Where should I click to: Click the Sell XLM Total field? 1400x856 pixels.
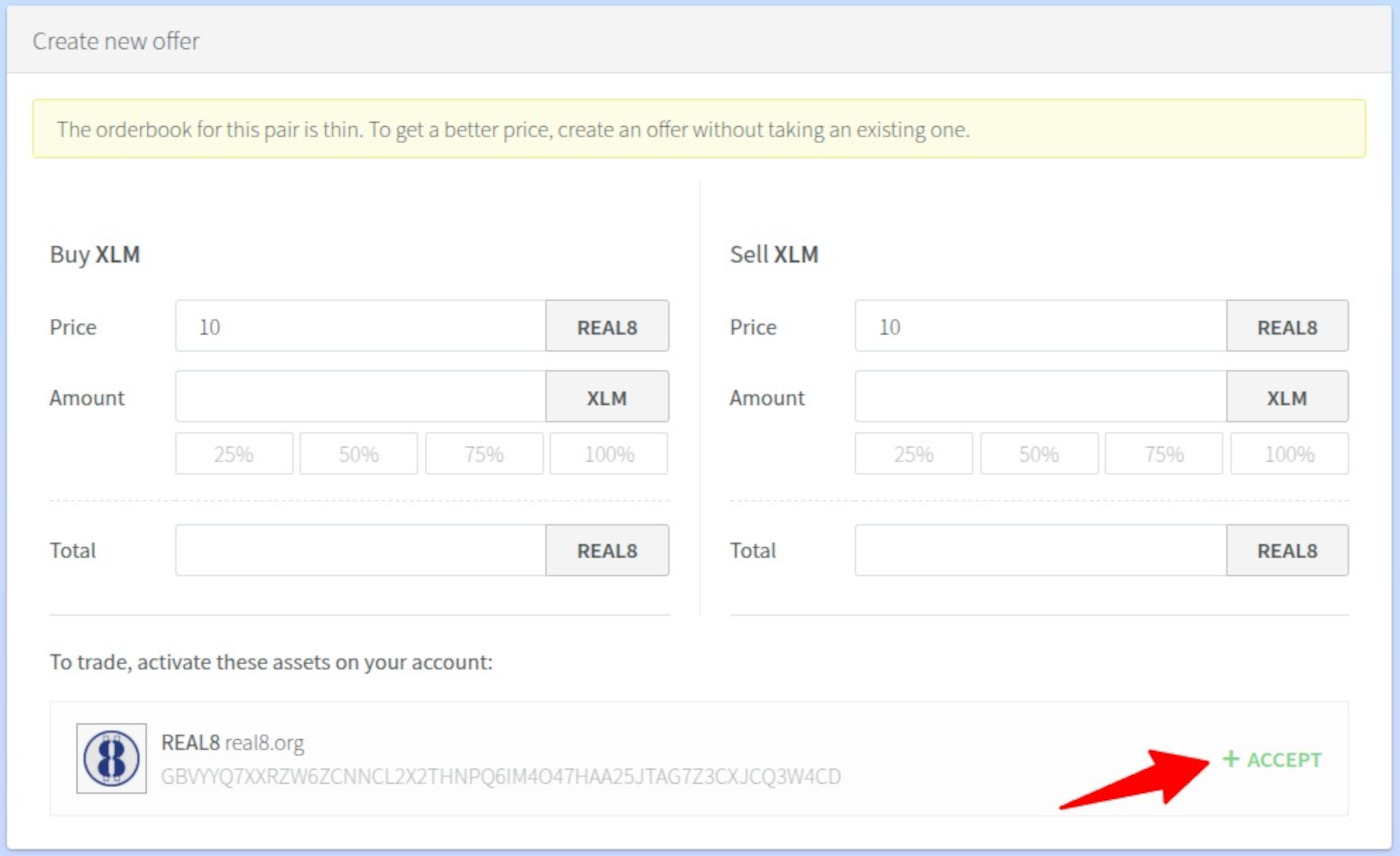coord(1040,550)
